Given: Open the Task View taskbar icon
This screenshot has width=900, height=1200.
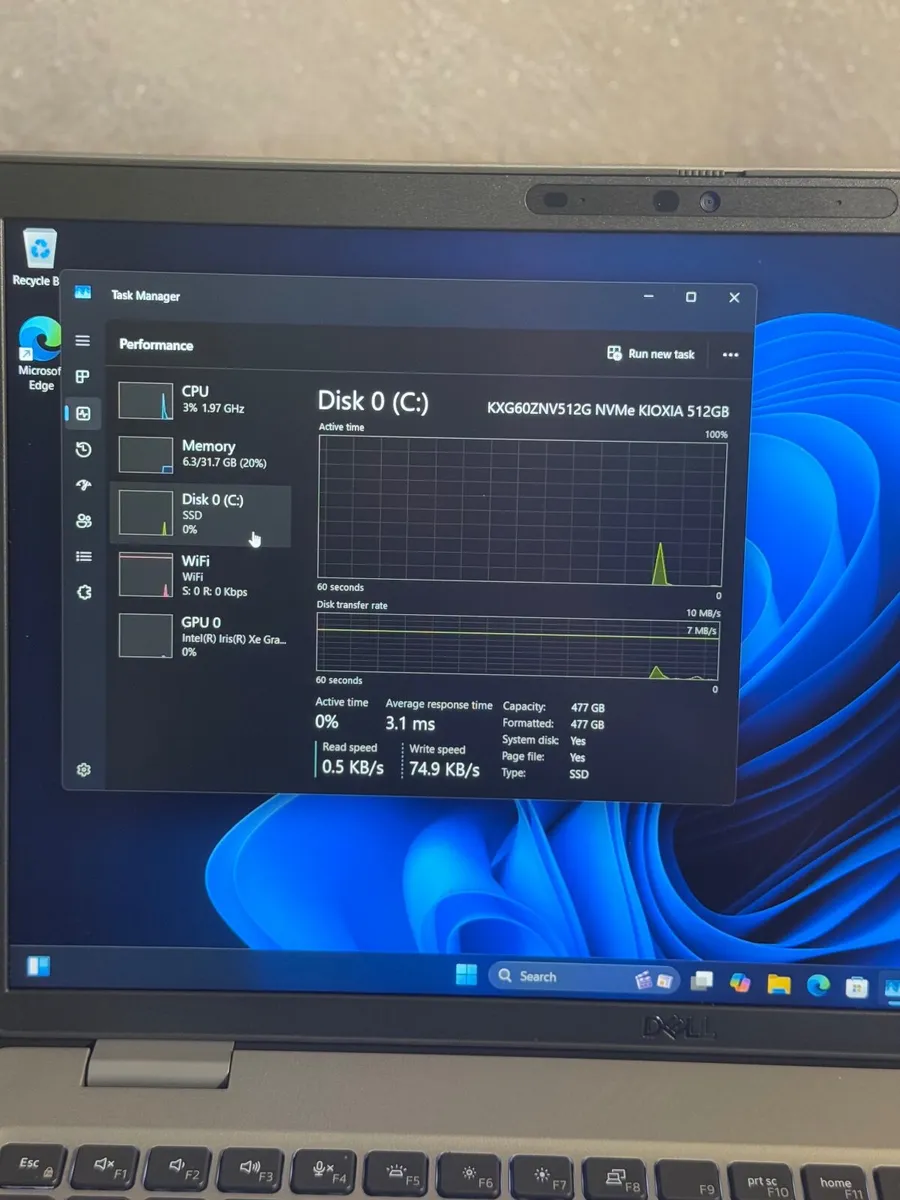Looking at the screenshot, I should (x=702, y=982).
